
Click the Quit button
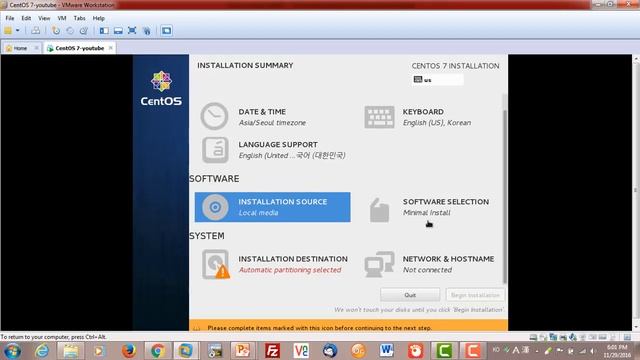(x=410, y=295)
